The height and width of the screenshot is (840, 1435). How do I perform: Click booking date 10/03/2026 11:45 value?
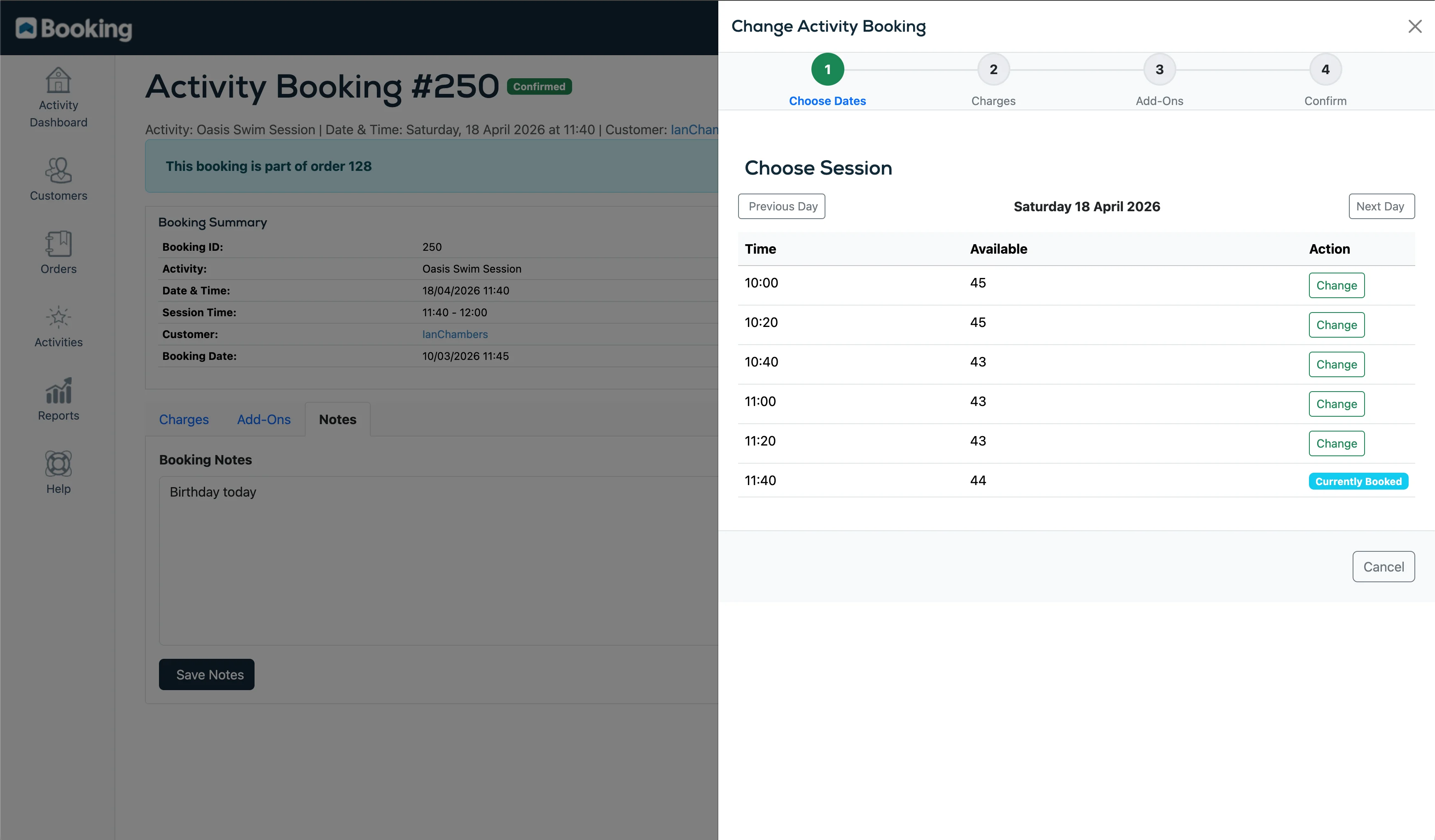[x=465, y=356]
